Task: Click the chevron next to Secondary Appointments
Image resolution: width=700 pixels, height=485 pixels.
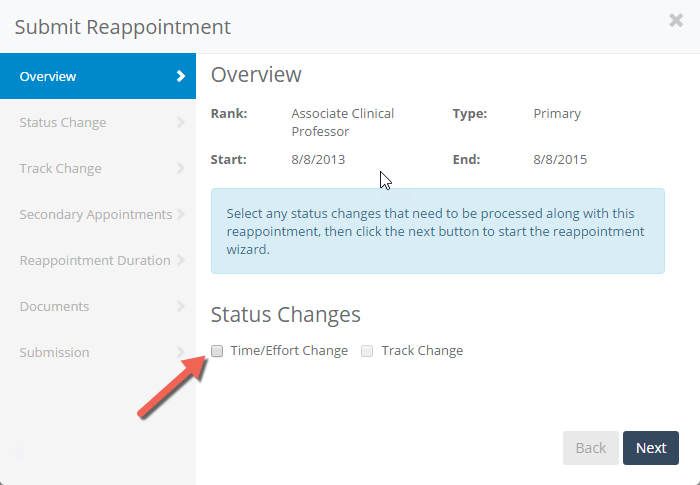Action: [181, 214]
